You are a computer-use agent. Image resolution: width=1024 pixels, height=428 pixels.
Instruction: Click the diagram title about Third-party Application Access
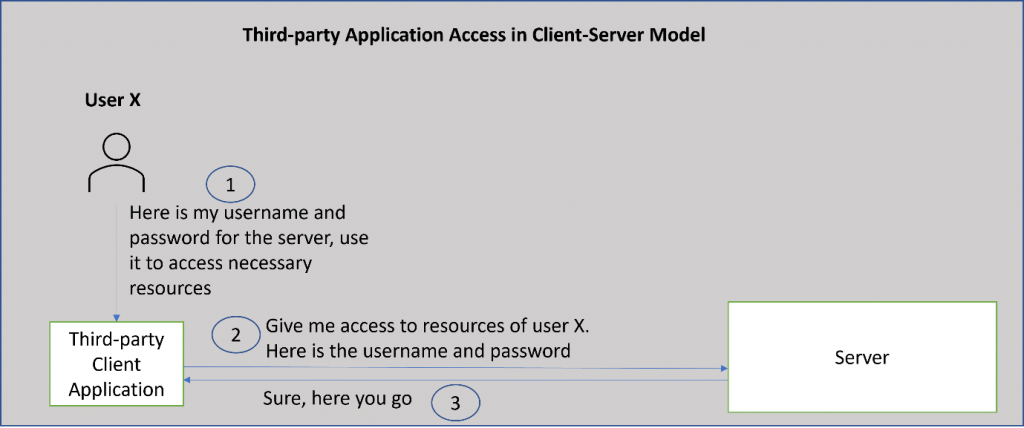tap(474, 35)
